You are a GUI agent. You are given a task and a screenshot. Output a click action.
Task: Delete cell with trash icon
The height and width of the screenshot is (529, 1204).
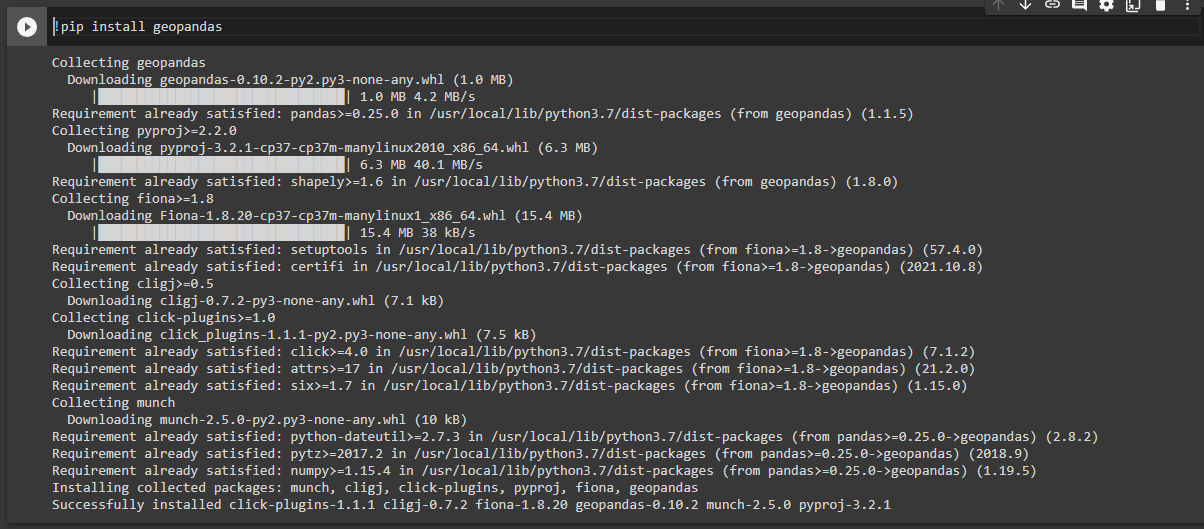1160,5
